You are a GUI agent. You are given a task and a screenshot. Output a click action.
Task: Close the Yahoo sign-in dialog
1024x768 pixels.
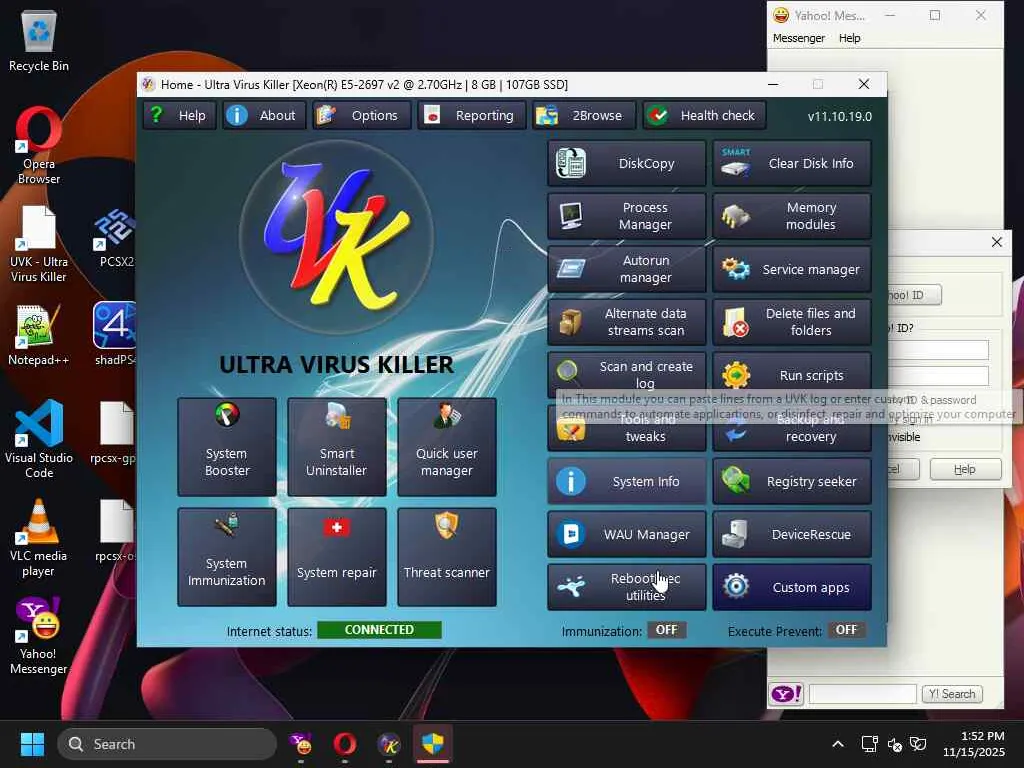click(997, 242)
